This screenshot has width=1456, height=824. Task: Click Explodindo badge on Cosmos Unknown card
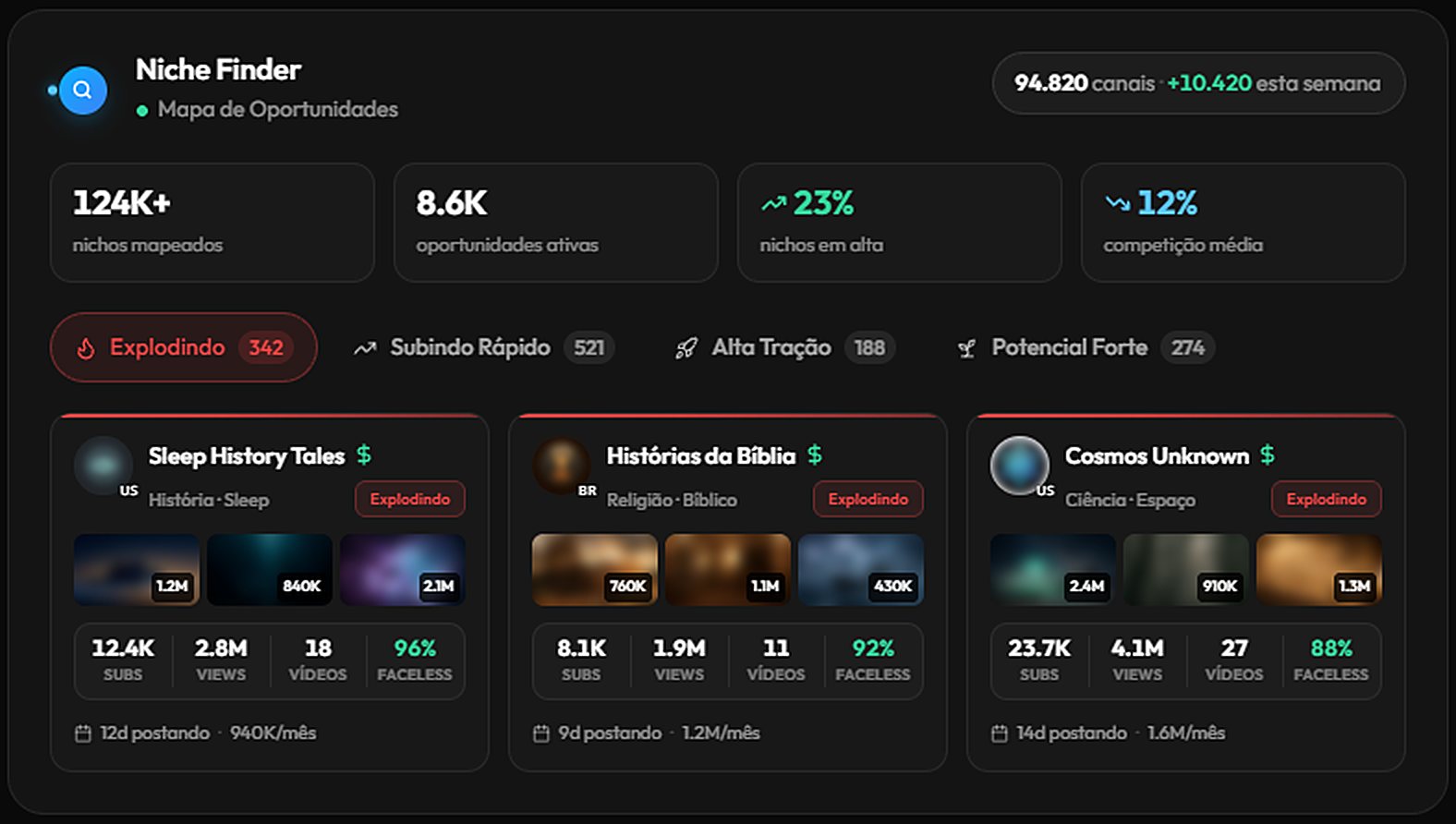click(x=1327, y=499)
